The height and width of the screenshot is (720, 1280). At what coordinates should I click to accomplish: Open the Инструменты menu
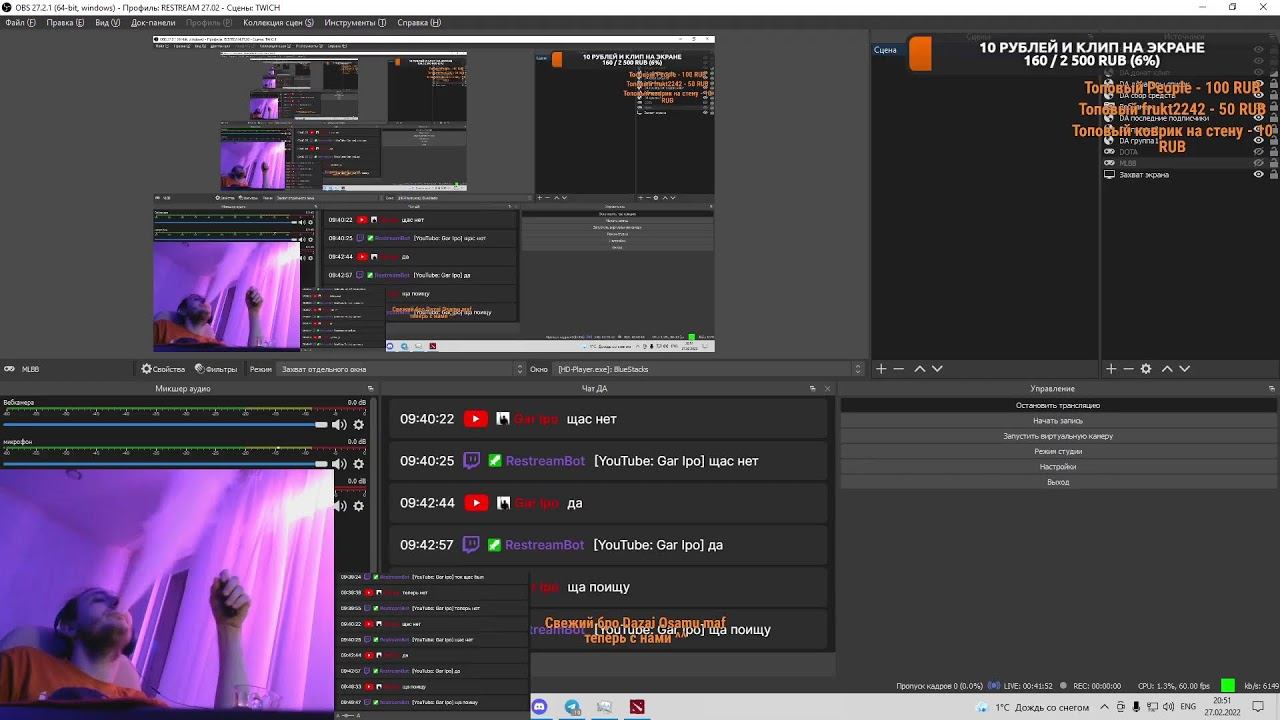355,22
